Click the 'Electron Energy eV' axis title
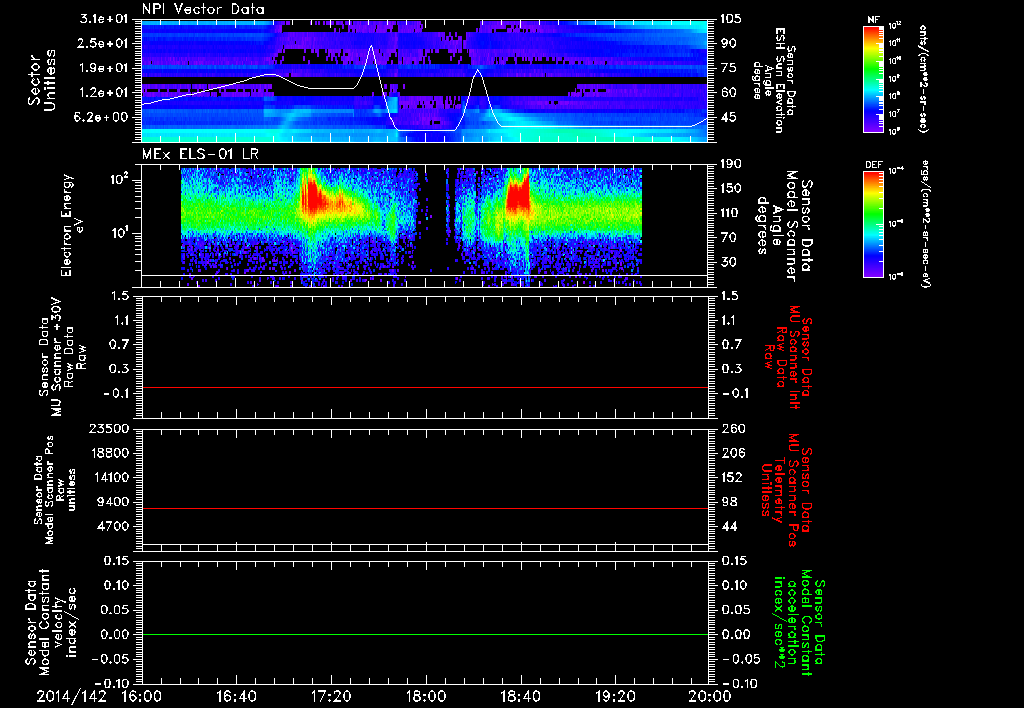1024x708 pixels. coord(74,225)
